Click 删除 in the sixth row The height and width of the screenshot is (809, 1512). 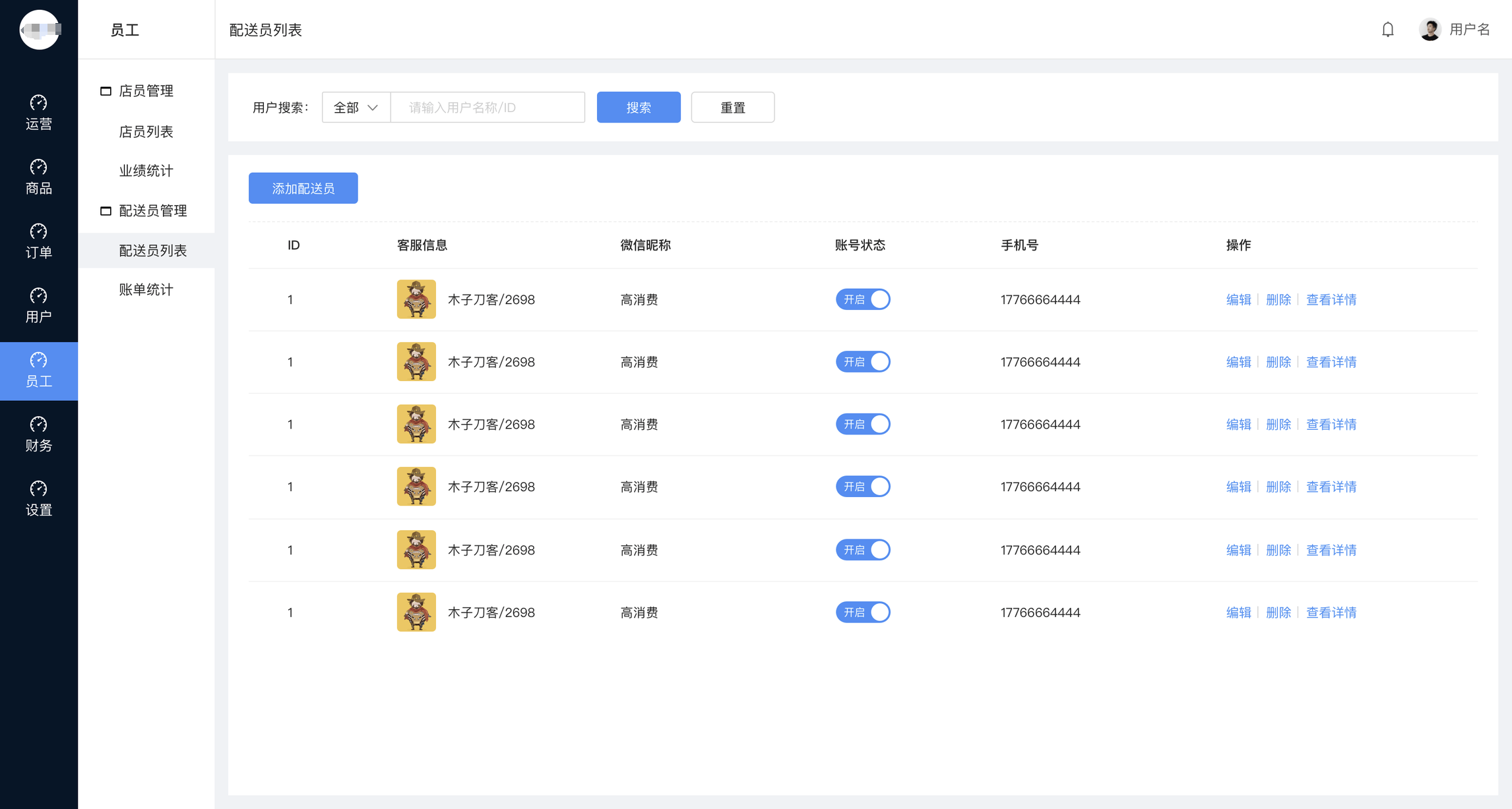1278,613
